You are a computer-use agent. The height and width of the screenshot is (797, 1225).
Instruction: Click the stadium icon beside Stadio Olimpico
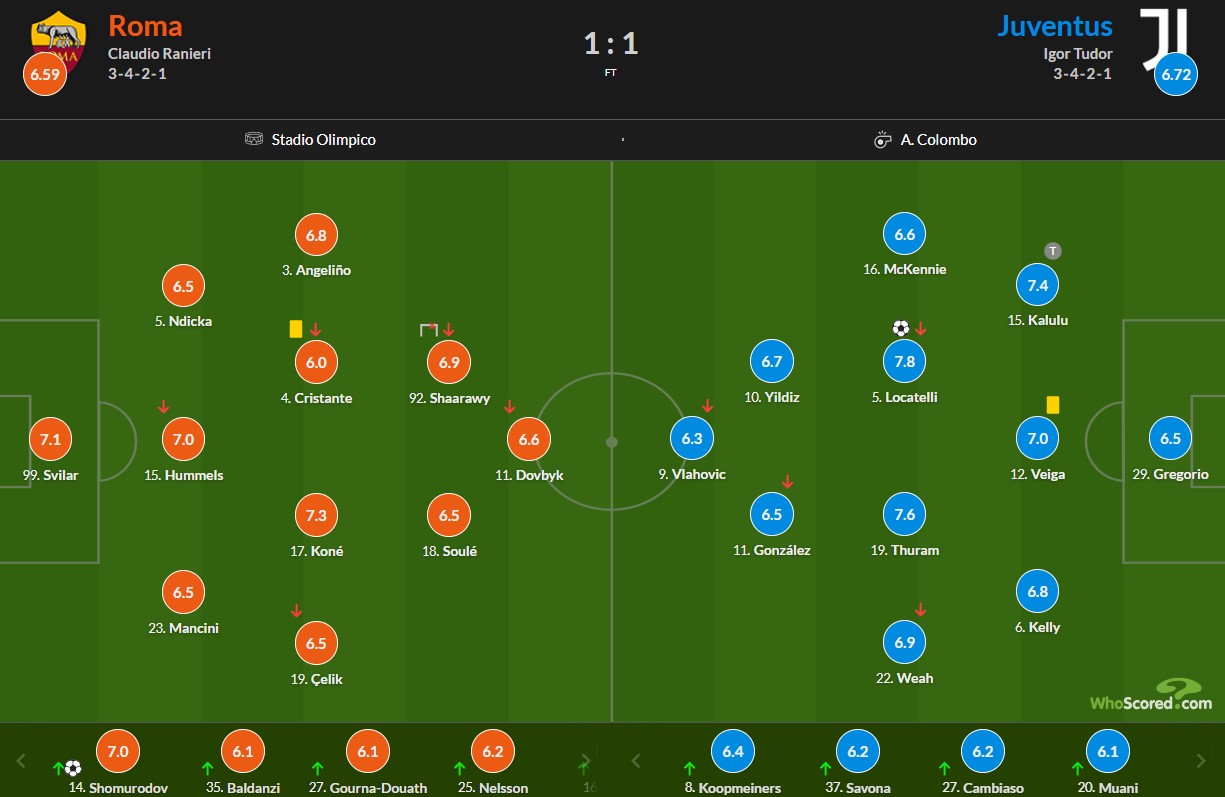[254, 139]
